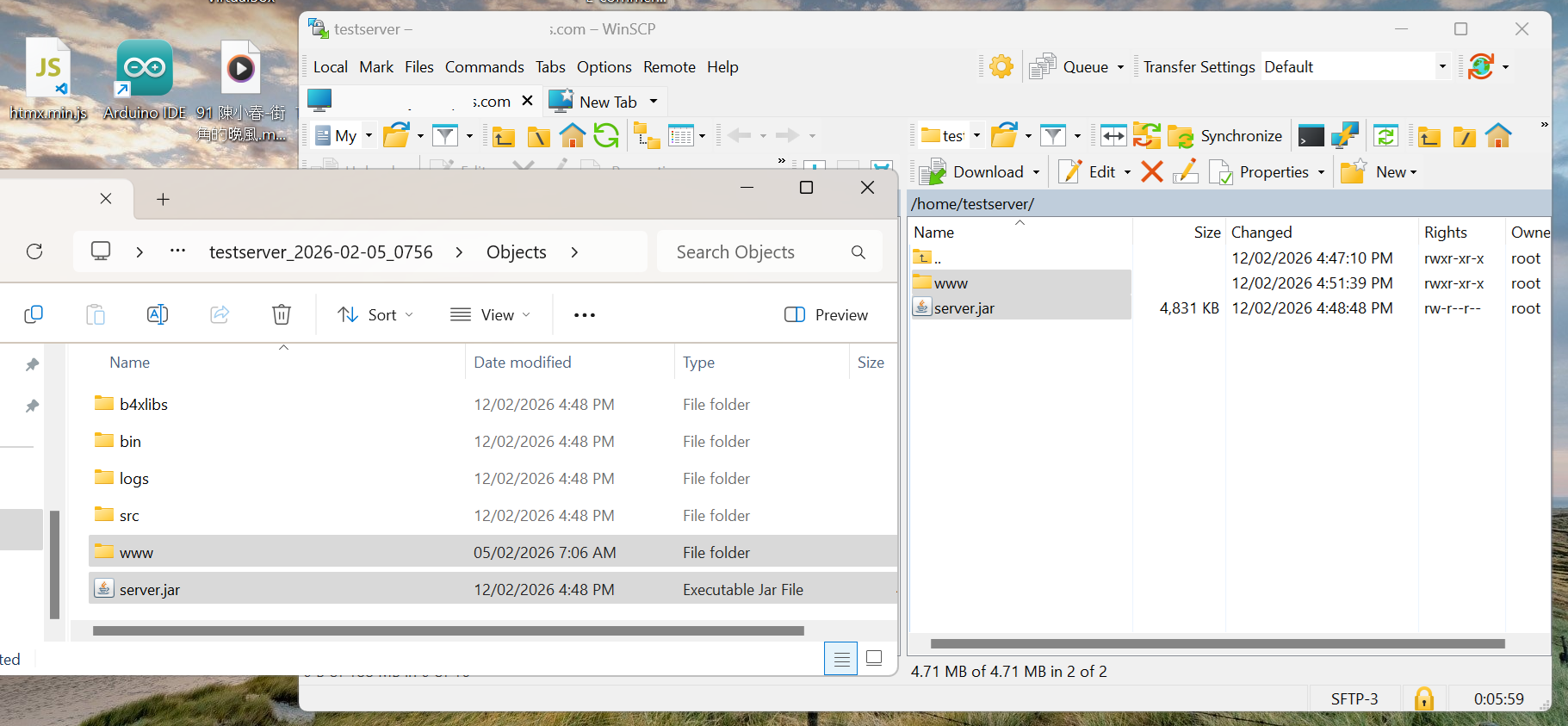Open the WinSCP console terminal icon

1311,136
